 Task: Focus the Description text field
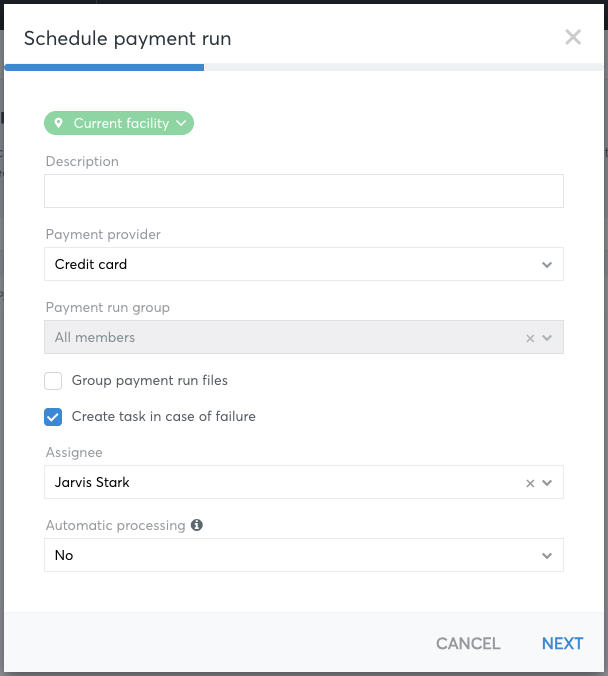(x=304, y=191)
